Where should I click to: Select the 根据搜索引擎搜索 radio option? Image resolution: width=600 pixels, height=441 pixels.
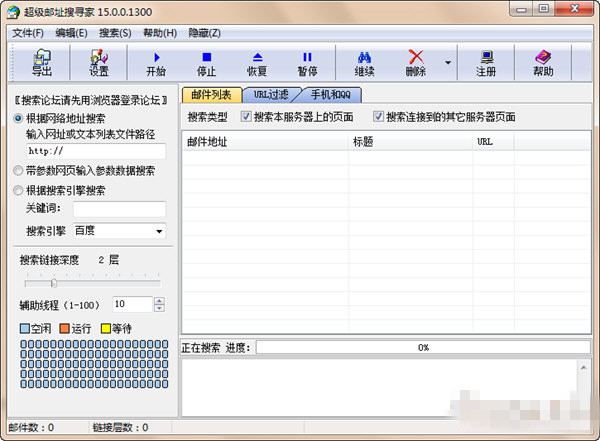click(x=19, y=190)
